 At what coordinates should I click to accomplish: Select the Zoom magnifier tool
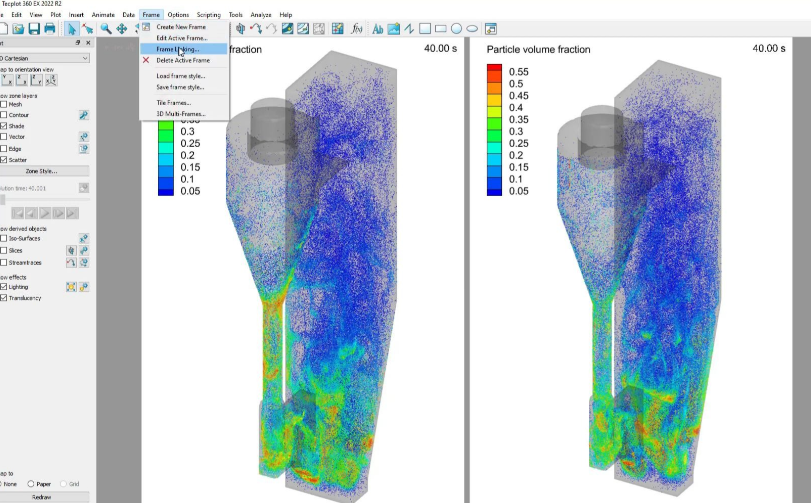(105, 29)
